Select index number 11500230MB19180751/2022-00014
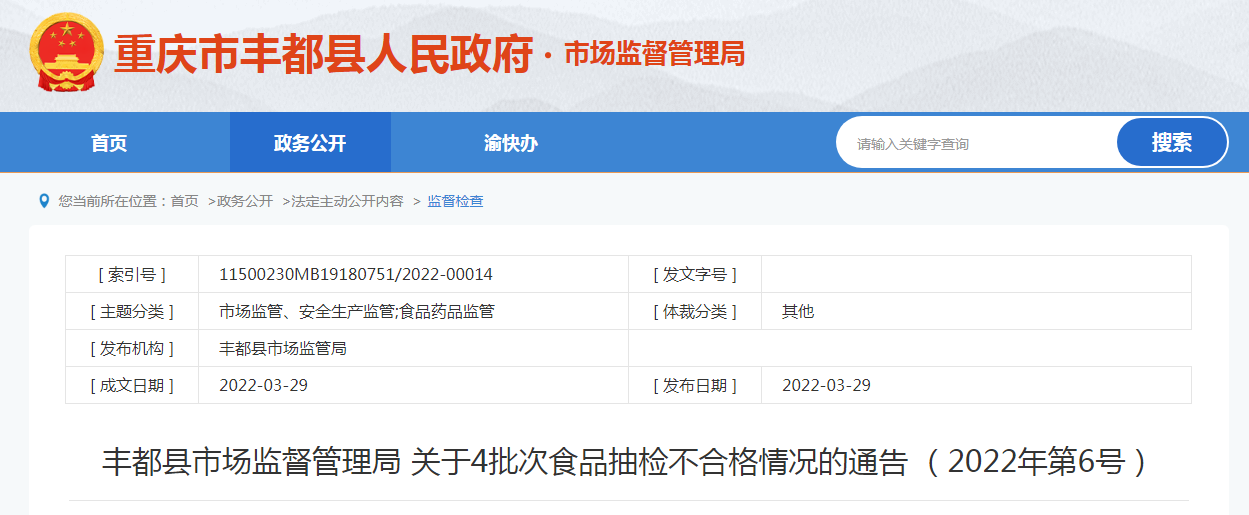Screen dimensions: 1249x515 (356, 274)
